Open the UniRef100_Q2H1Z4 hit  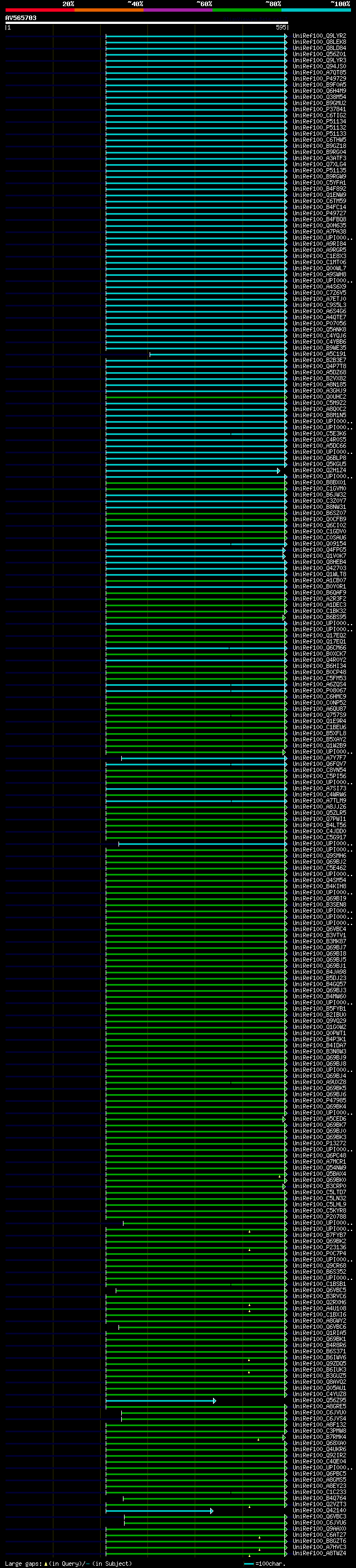[319, 471]
